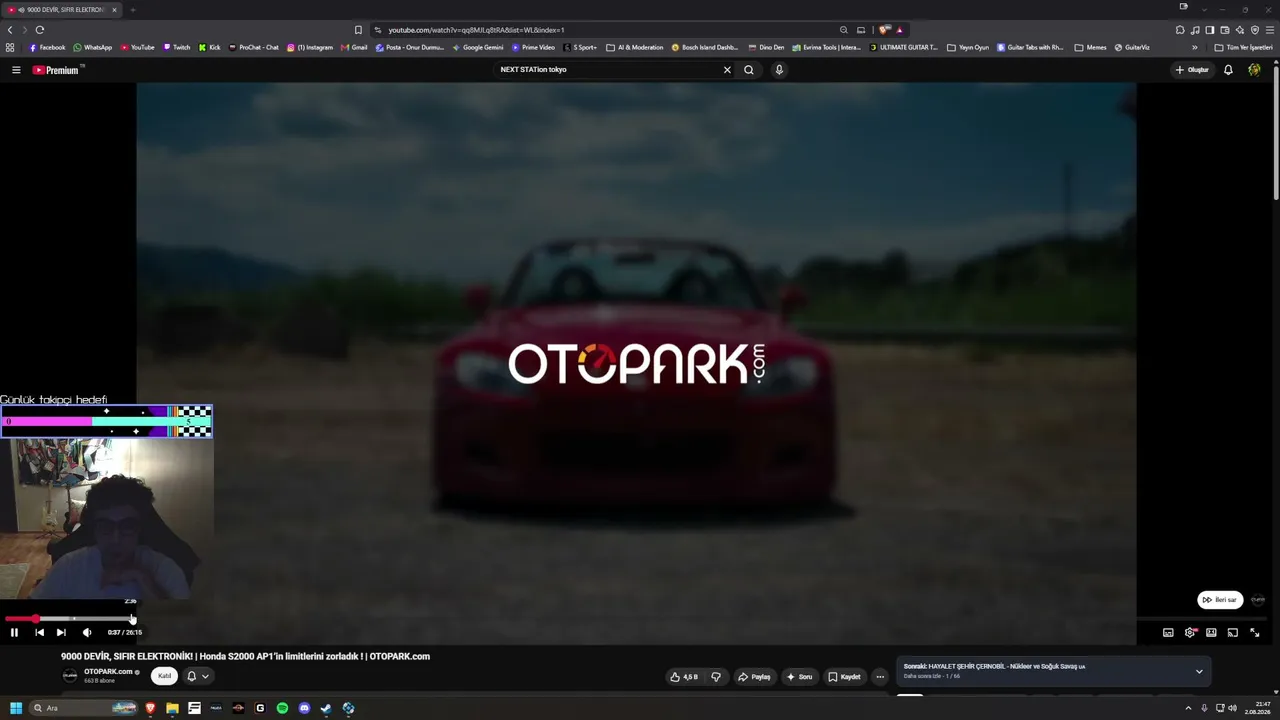The image size is (1280, 720).
Task: Clear the search box text
Action: [x=727, y=70]
